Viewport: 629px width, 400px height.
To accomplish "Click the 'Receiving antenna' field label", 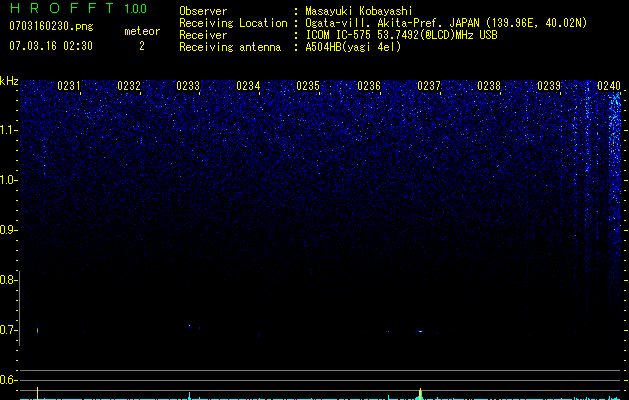I will click(230, 47).
